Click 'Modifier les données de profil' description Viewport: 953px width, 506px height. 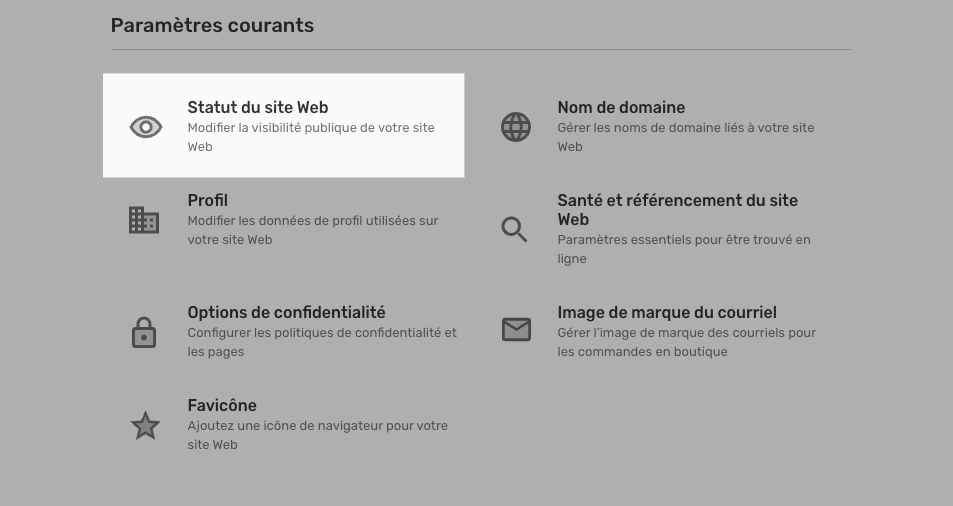[x=312, y=230]
